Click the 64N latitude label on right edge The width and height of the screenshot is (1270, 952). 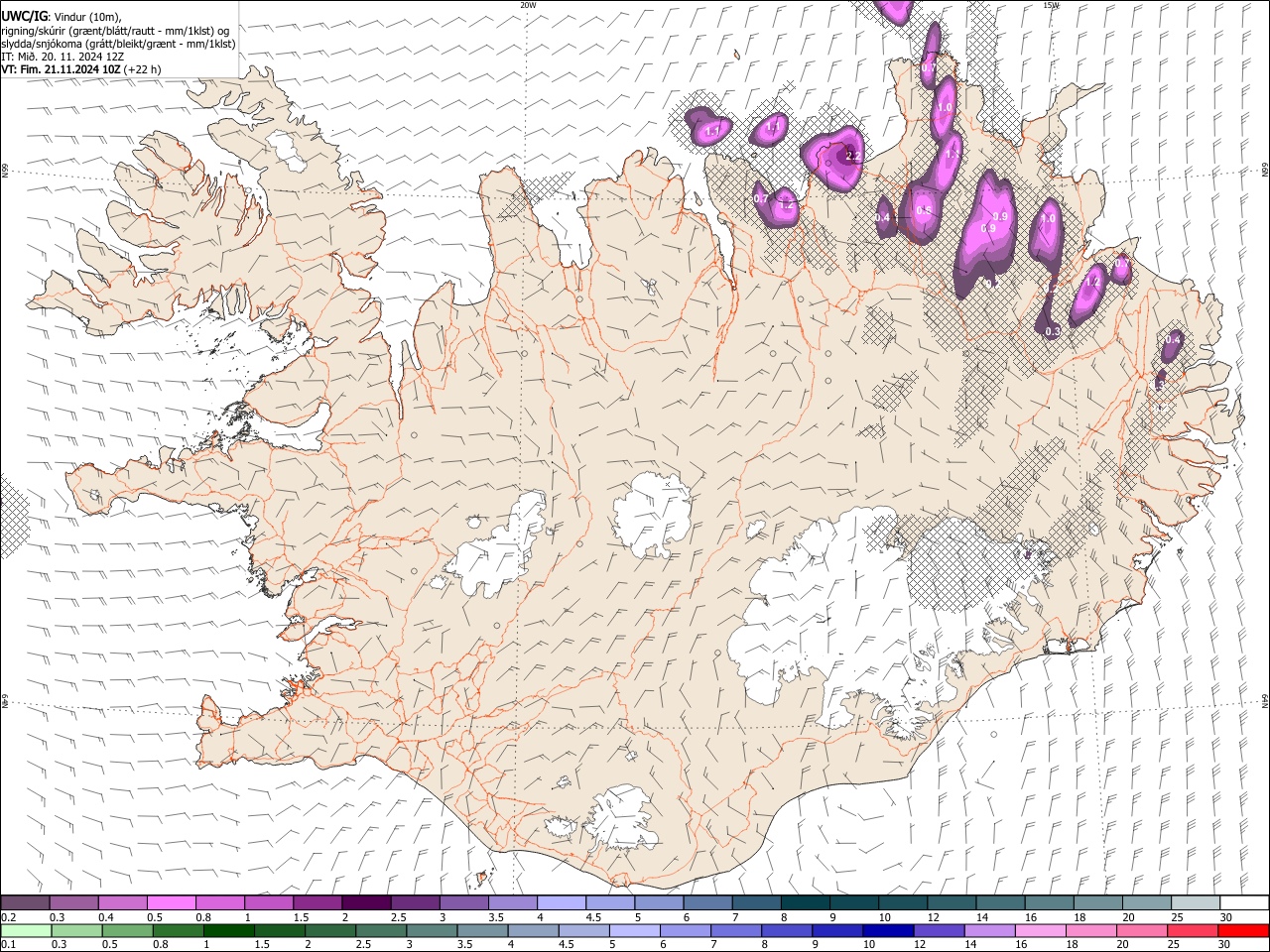click(1265, 699)
